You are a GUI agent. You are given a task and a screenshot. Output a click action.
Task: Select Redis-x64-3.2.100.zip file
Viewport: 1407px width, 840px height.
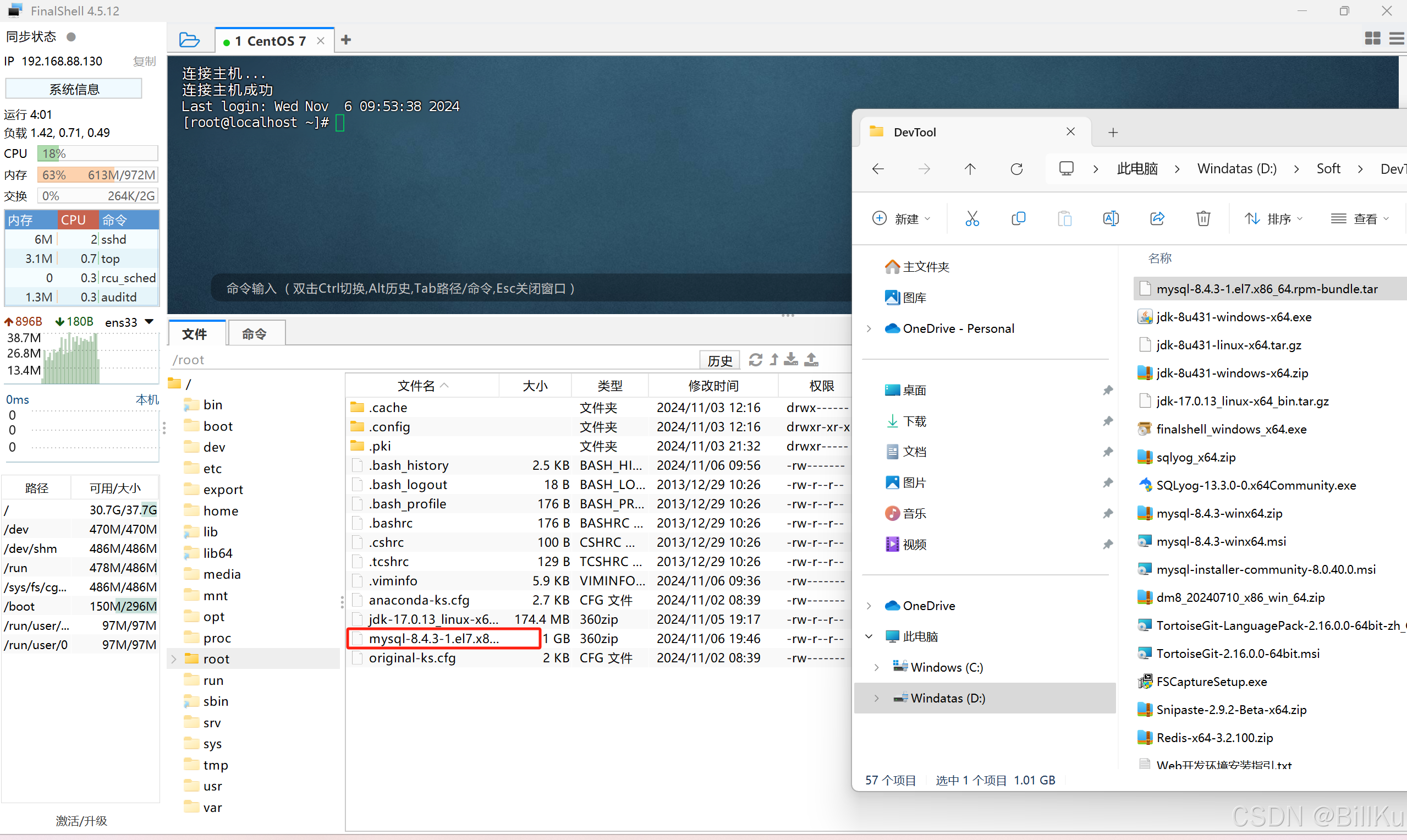point(1214,738)
